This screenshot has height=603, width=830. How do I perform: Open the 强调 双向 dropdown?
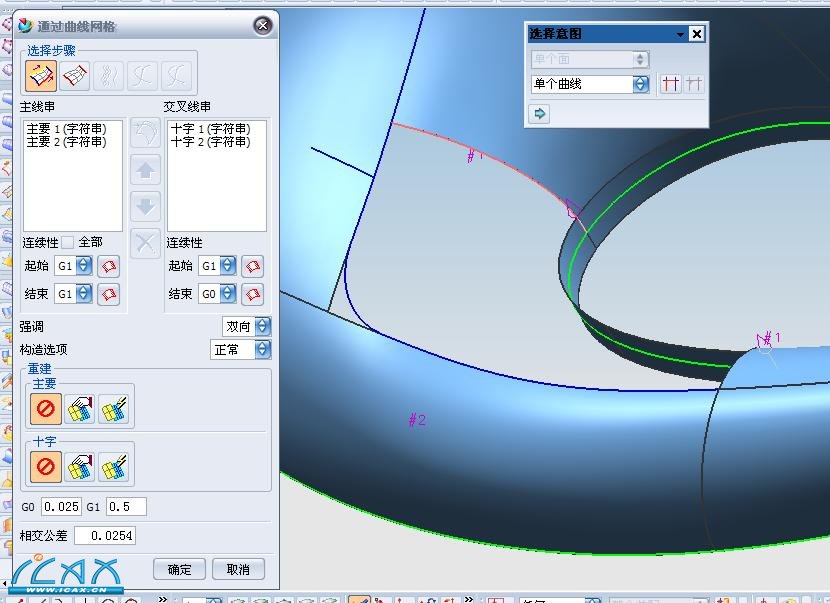(262, 327)
